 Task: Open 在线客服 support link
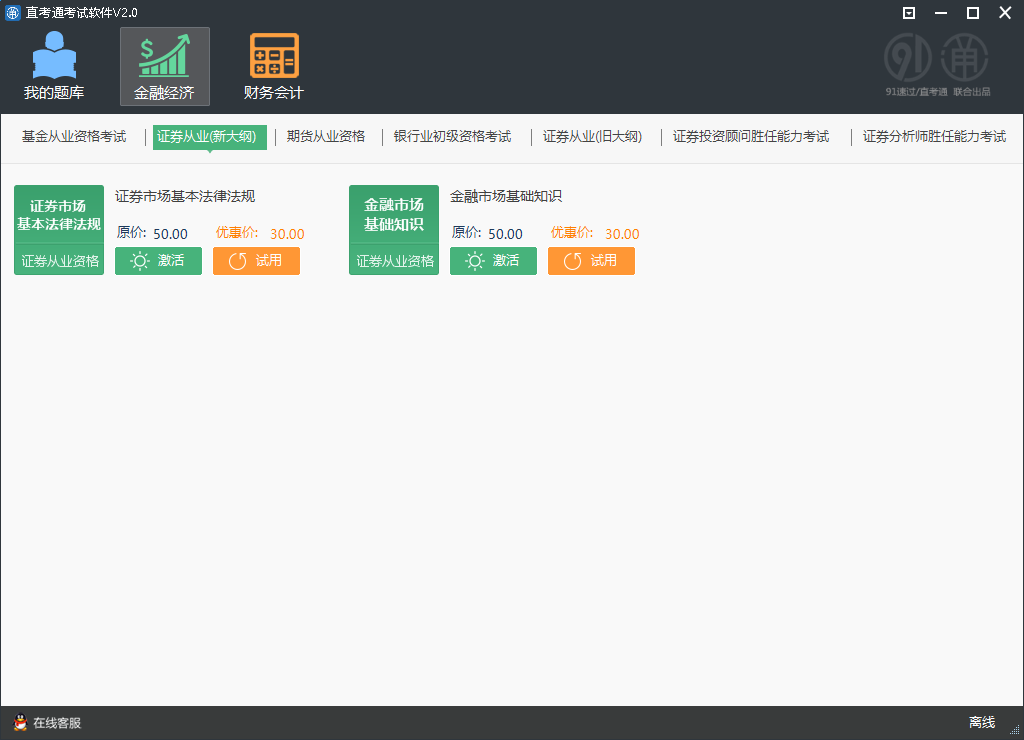point(57,722)
